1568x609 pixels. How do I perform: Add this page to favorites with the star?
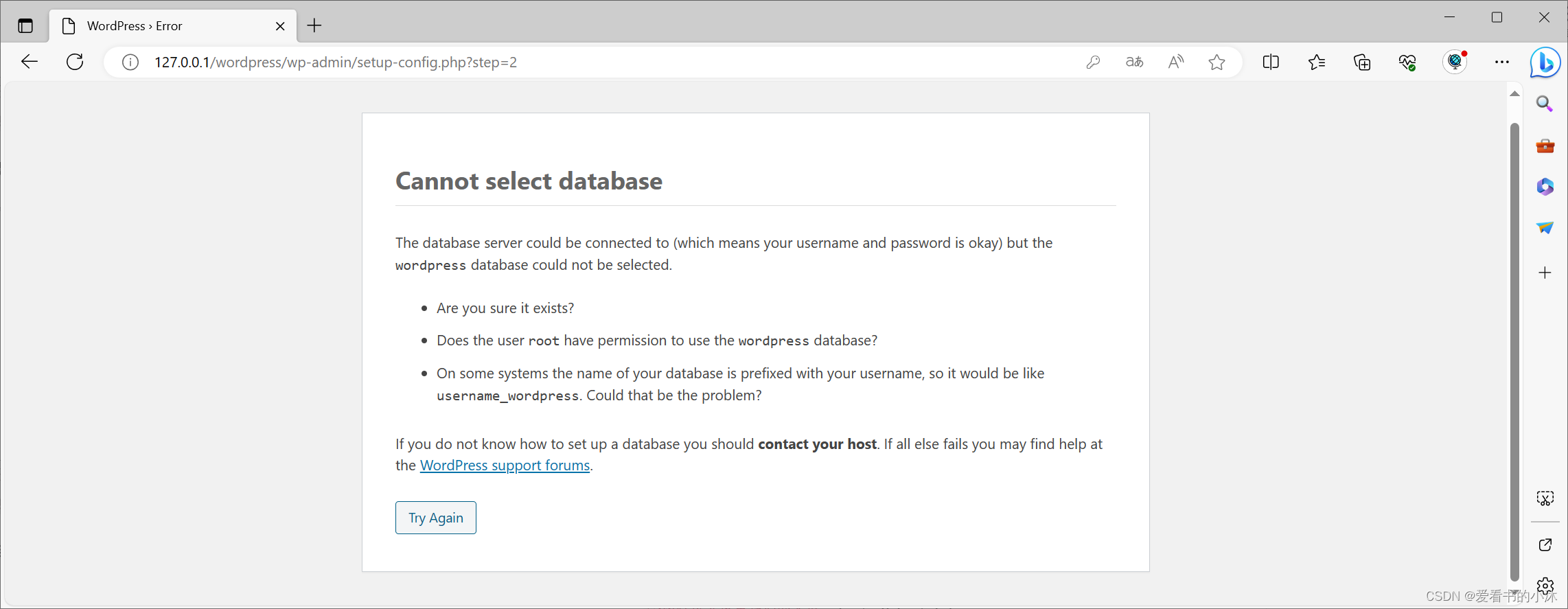[x=1217, y=62]
